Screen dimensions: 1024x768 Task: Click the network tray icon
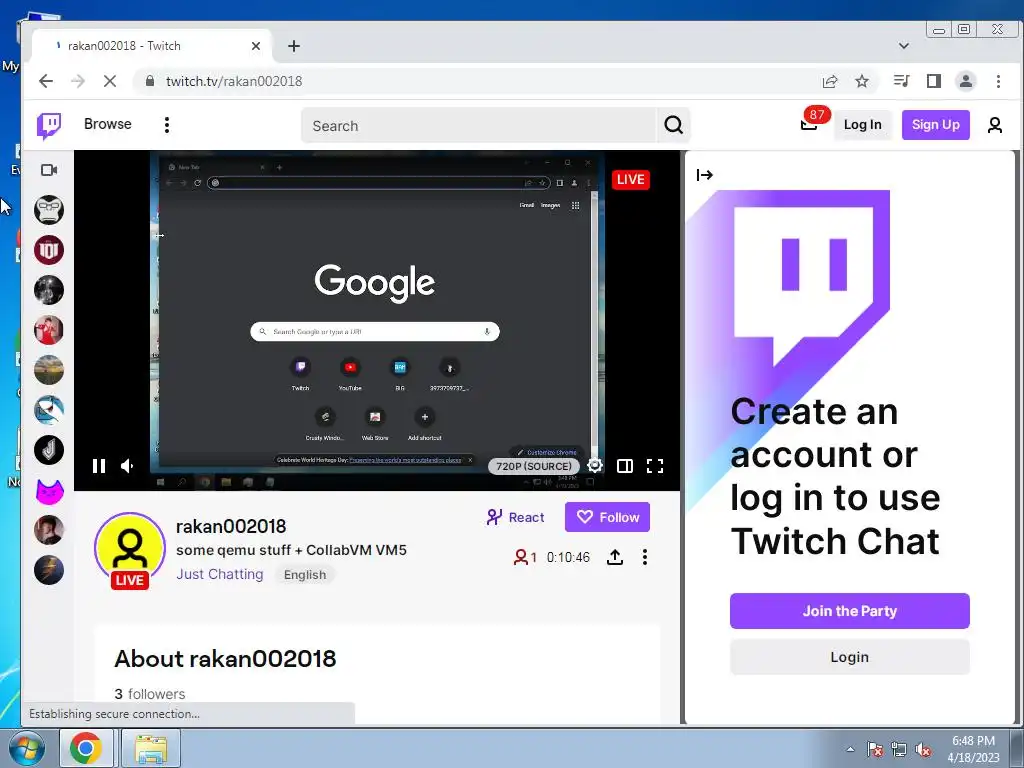(899, 750)
